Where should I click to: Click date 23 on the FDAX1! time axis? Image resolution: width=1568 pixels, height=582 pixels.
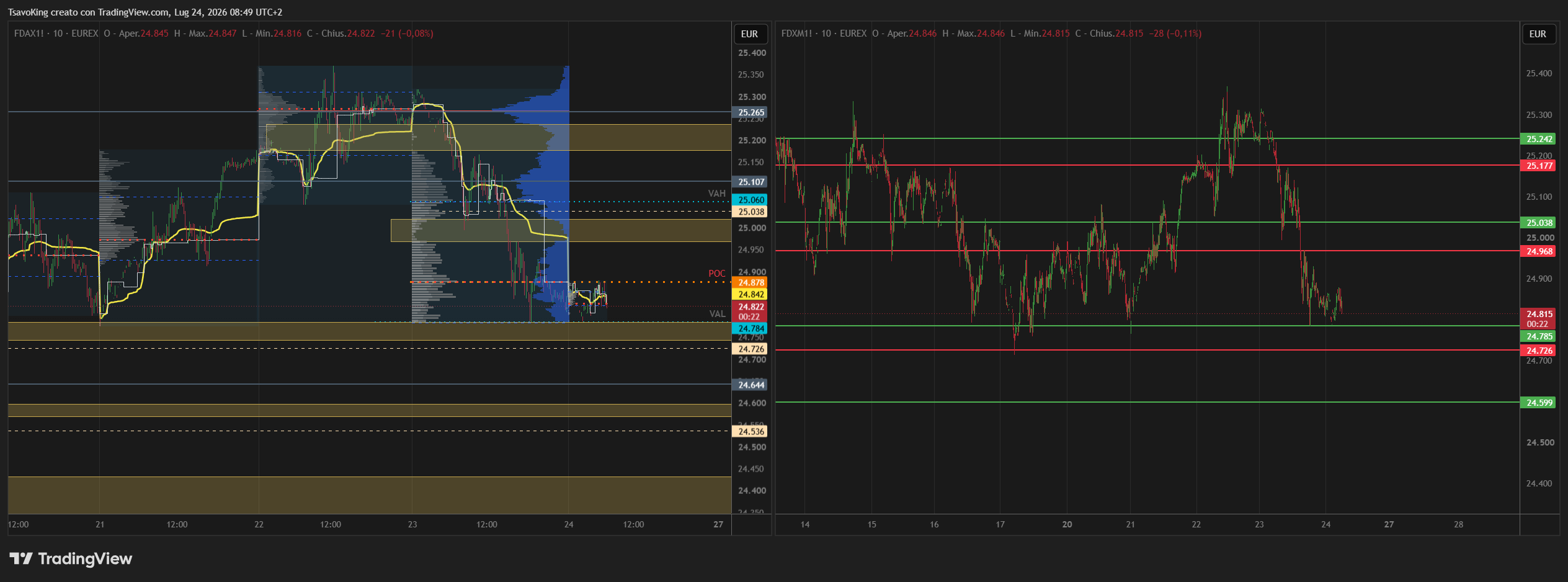pos(412,524)
